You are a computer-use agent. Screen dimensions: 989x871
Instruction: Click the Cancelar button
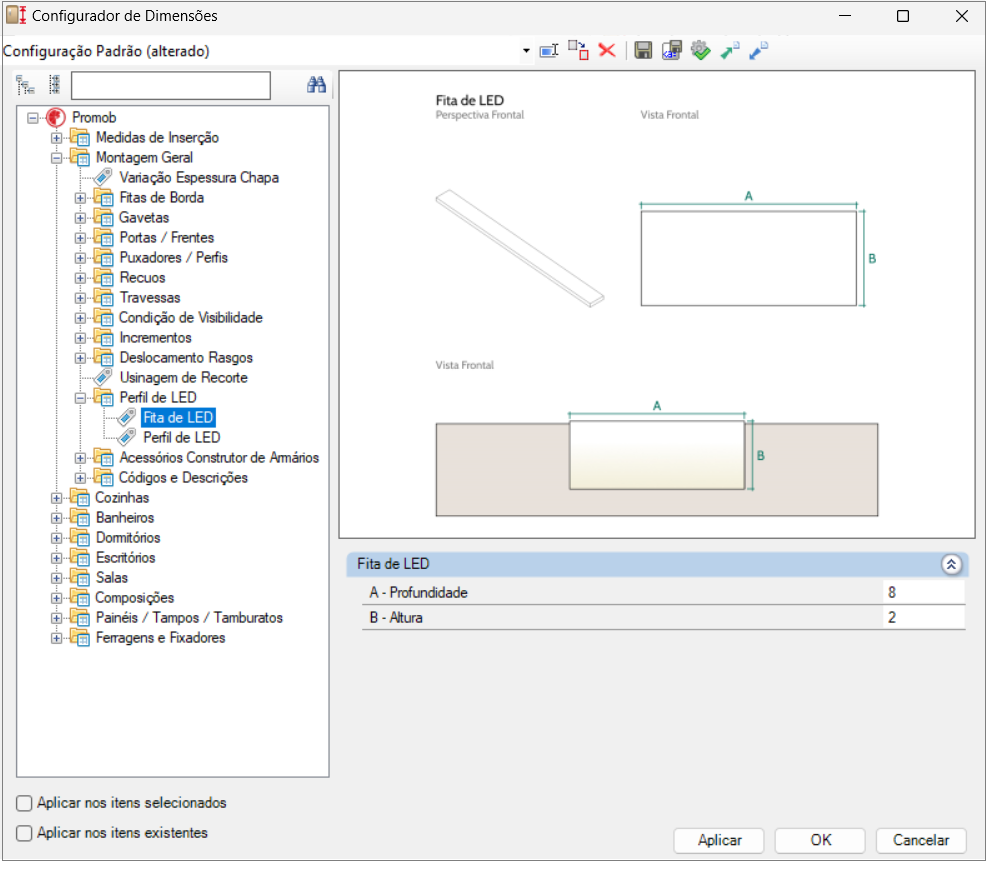(x=920, y=840)
